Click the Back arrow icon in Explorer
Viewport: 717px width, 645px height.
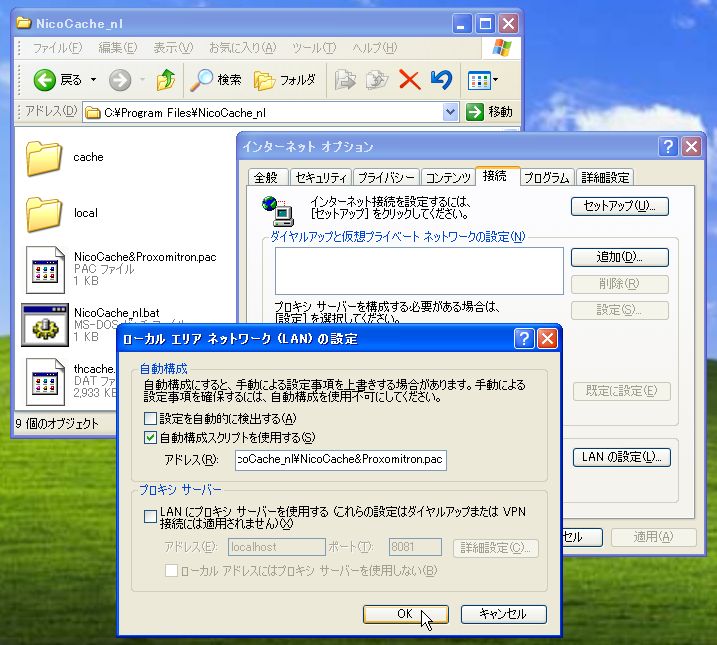(x=44, y=80)
